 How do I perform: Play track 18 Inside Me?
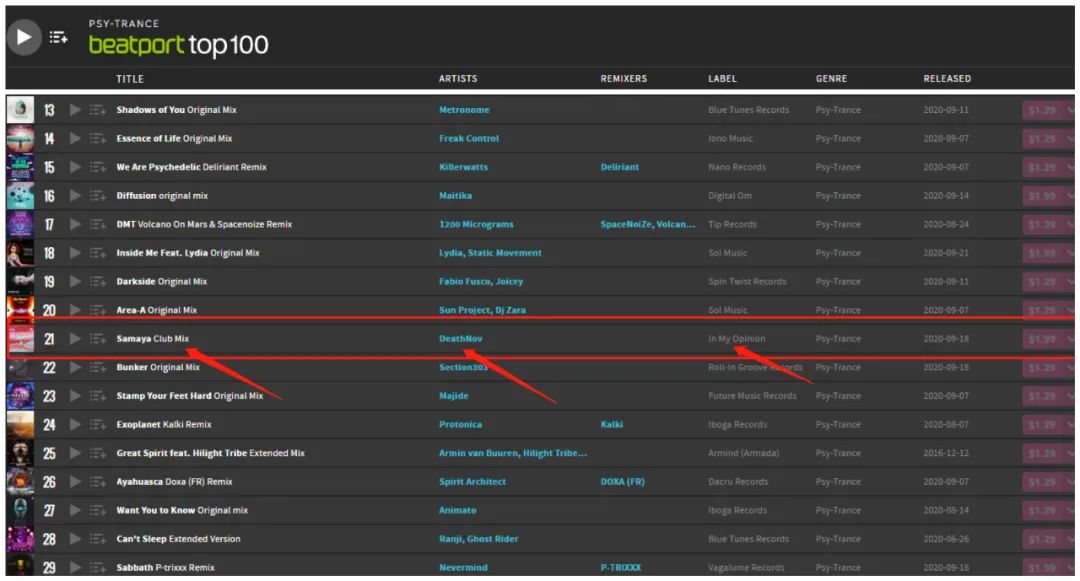click(75, 253)
